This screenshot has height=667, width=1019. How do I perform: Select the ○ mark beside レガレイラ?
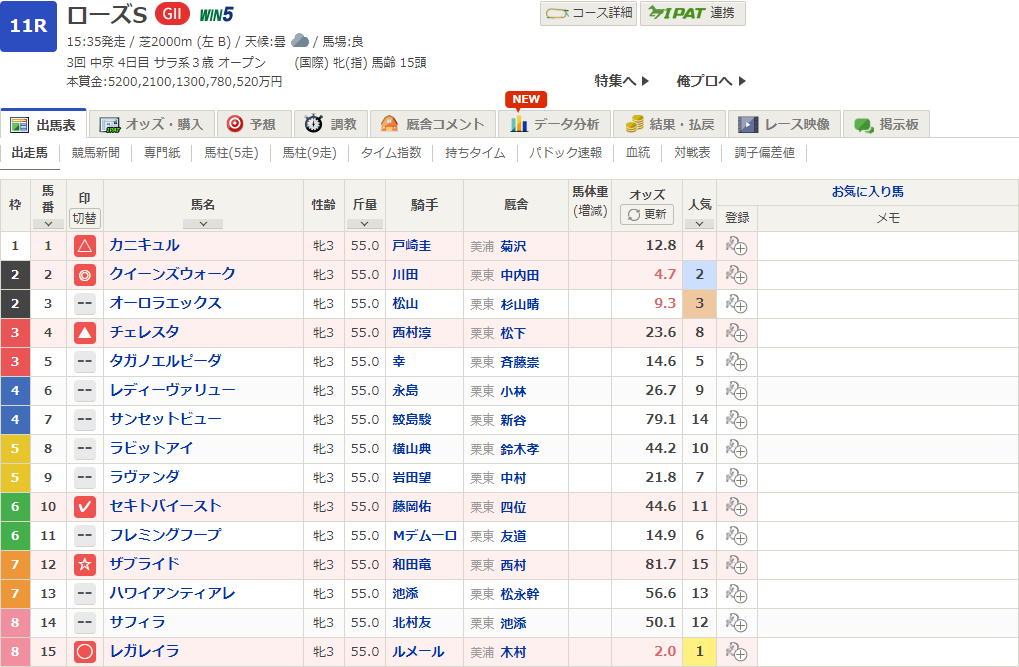coord(84,651)
